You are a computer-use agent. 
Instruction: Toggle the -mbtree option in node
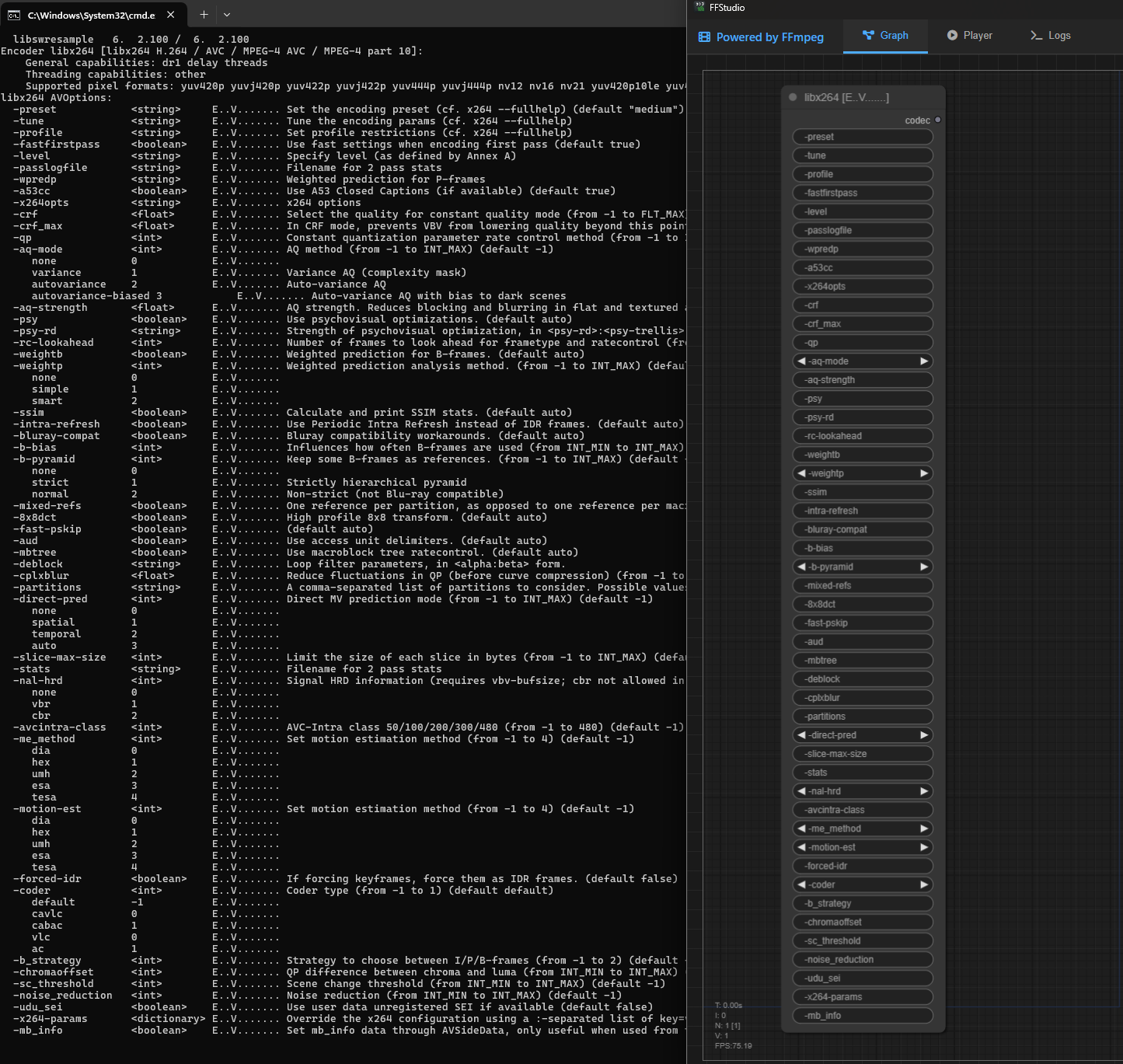(x=863, y=660)
